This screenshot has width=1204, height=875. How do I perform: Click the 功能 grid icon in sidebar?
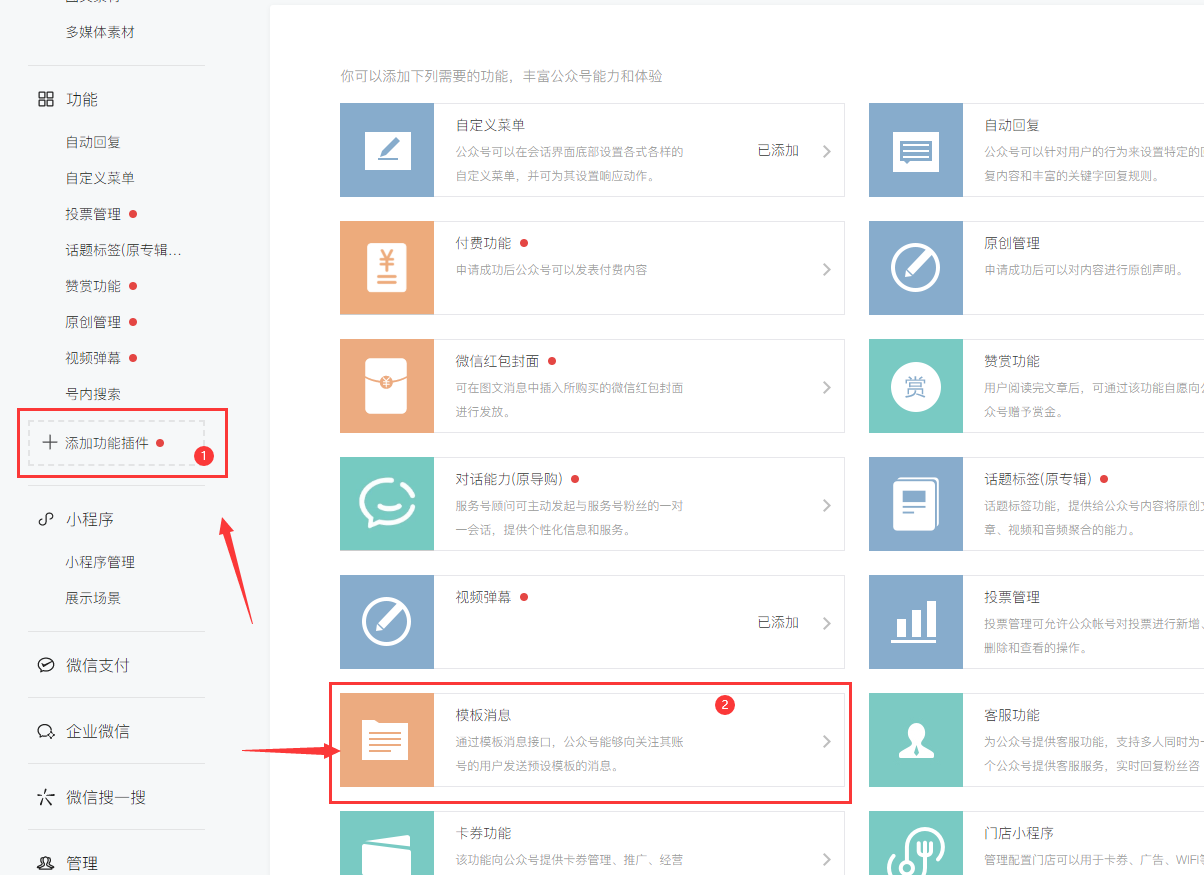pos(46,99)
